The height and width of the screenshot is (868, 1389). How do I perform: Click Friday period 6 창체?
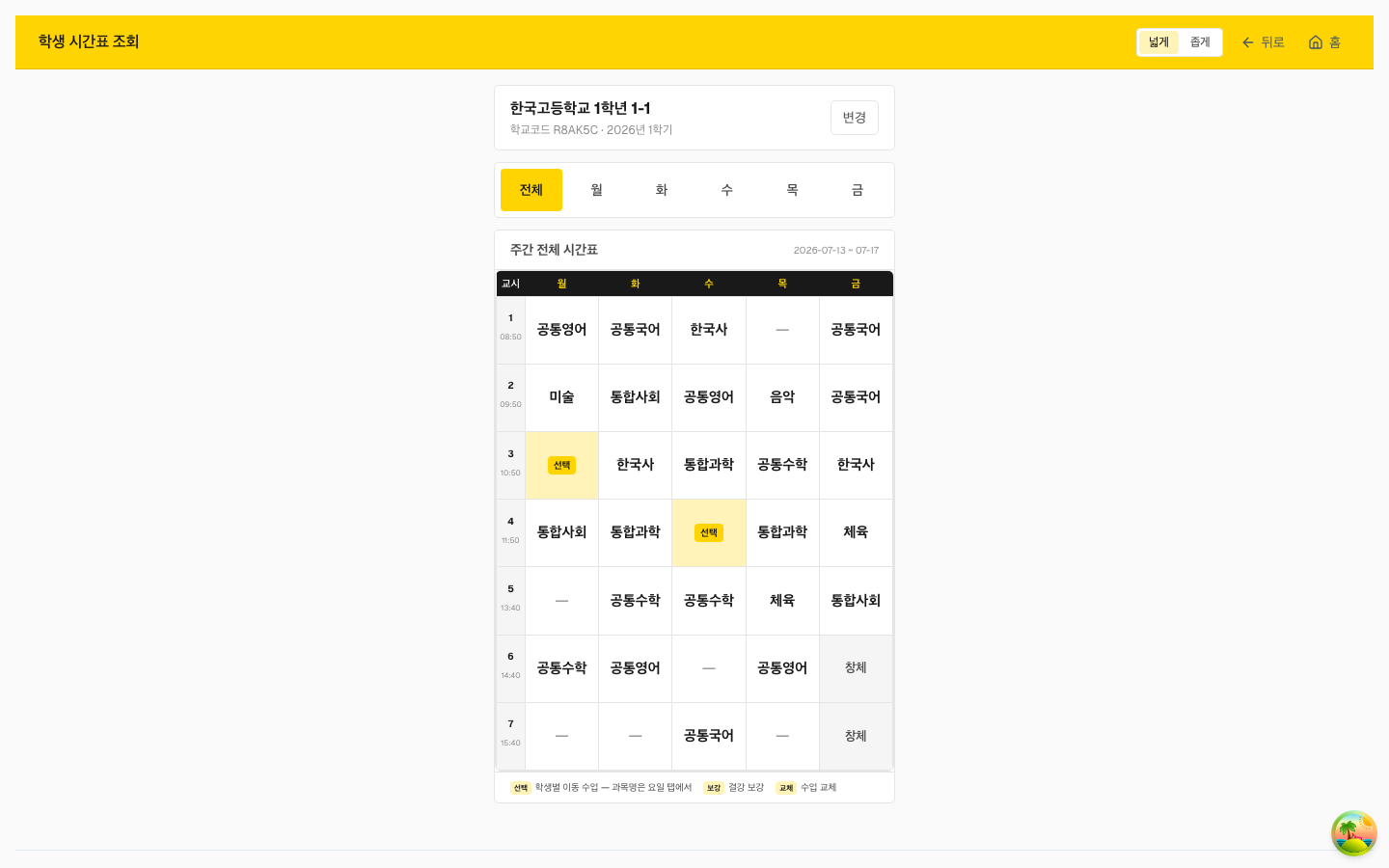coord(856,668)
